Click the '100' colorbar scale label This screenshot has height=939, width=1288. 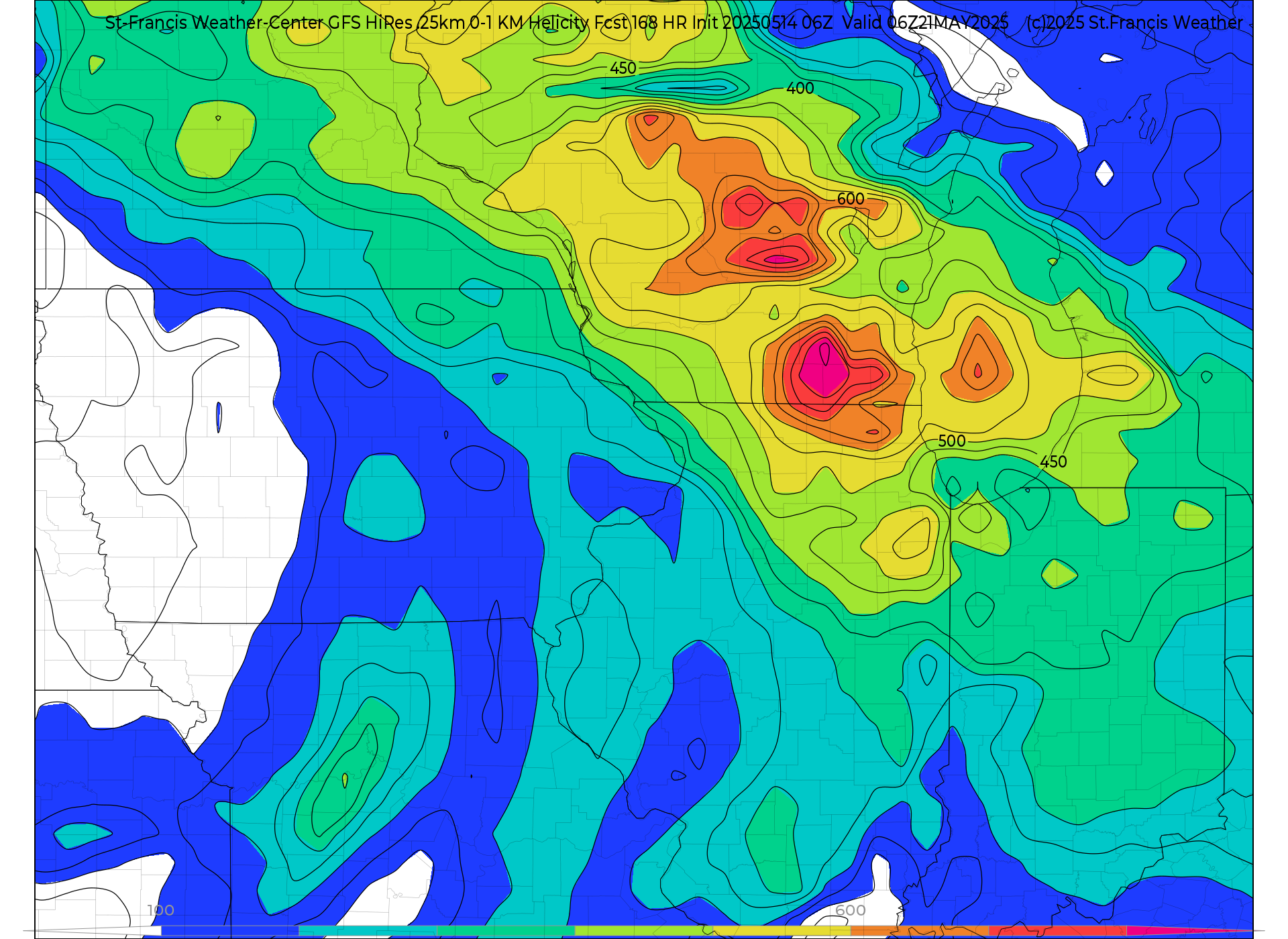point(160,910)
